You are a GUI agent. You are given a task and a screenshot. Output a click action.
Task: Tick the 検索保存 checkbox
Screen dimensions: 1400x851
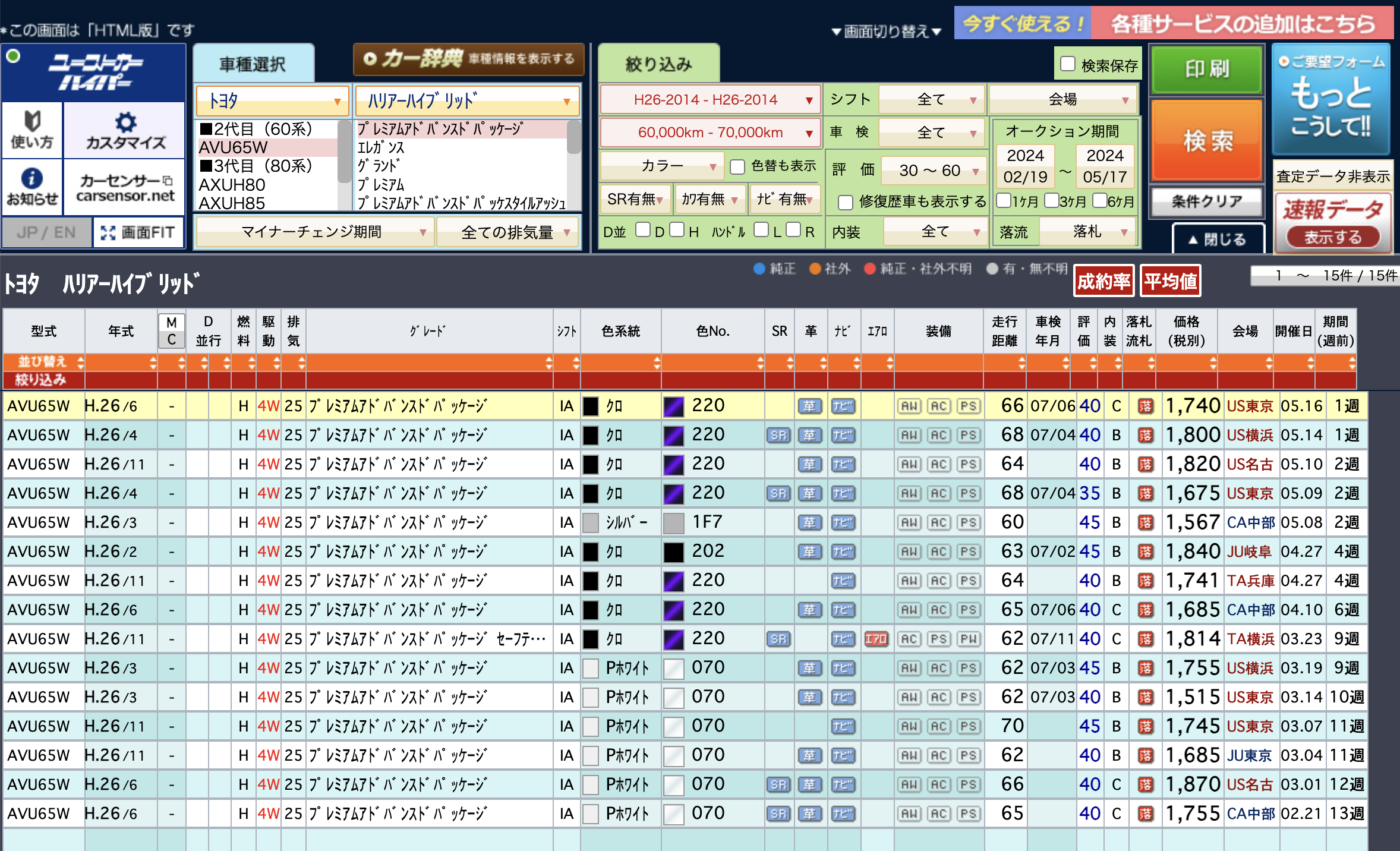pyautogui.click(x=1068, y=64)
